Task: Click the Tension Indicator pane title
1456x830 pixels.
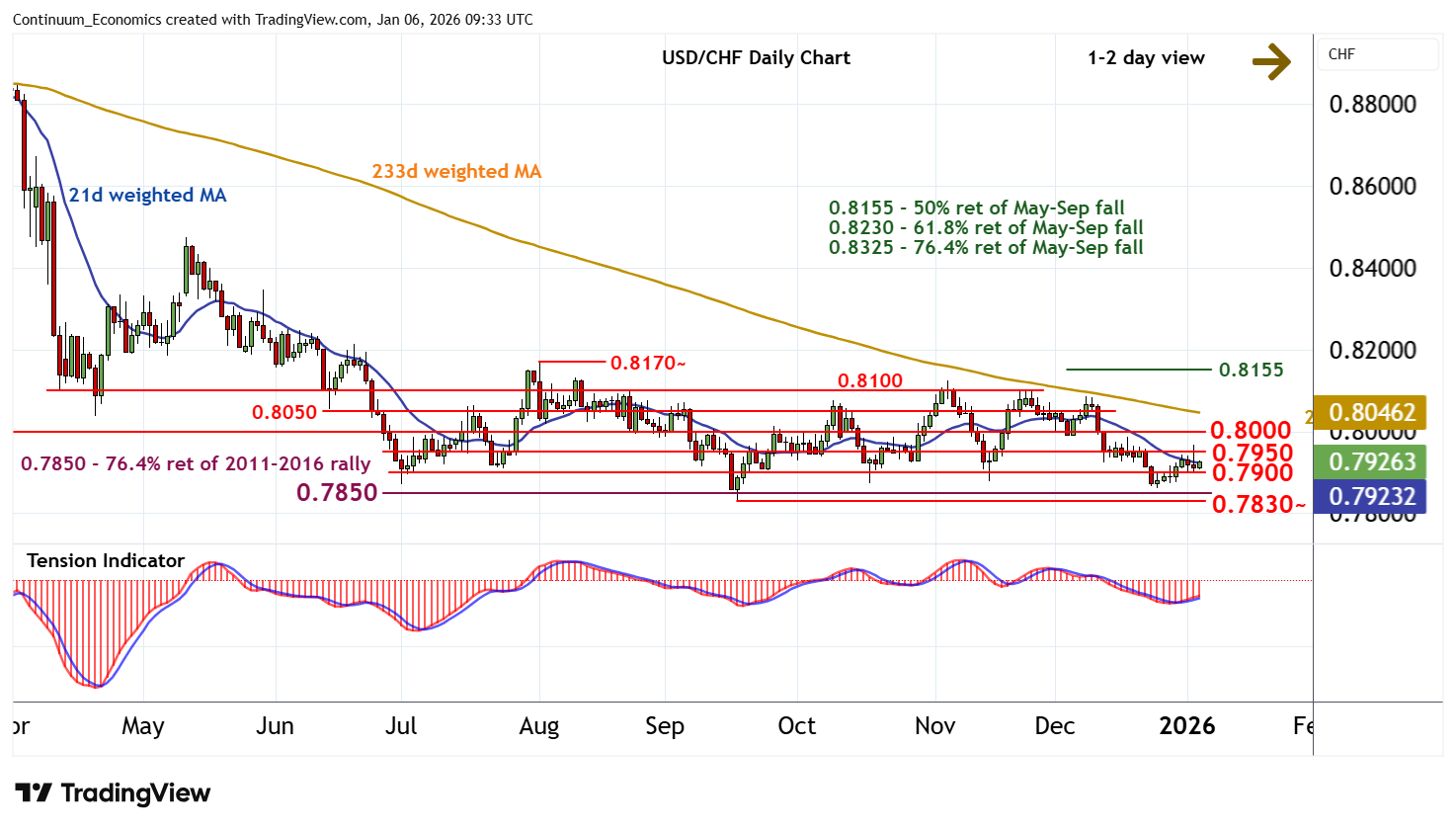Action: click(106, 560)
